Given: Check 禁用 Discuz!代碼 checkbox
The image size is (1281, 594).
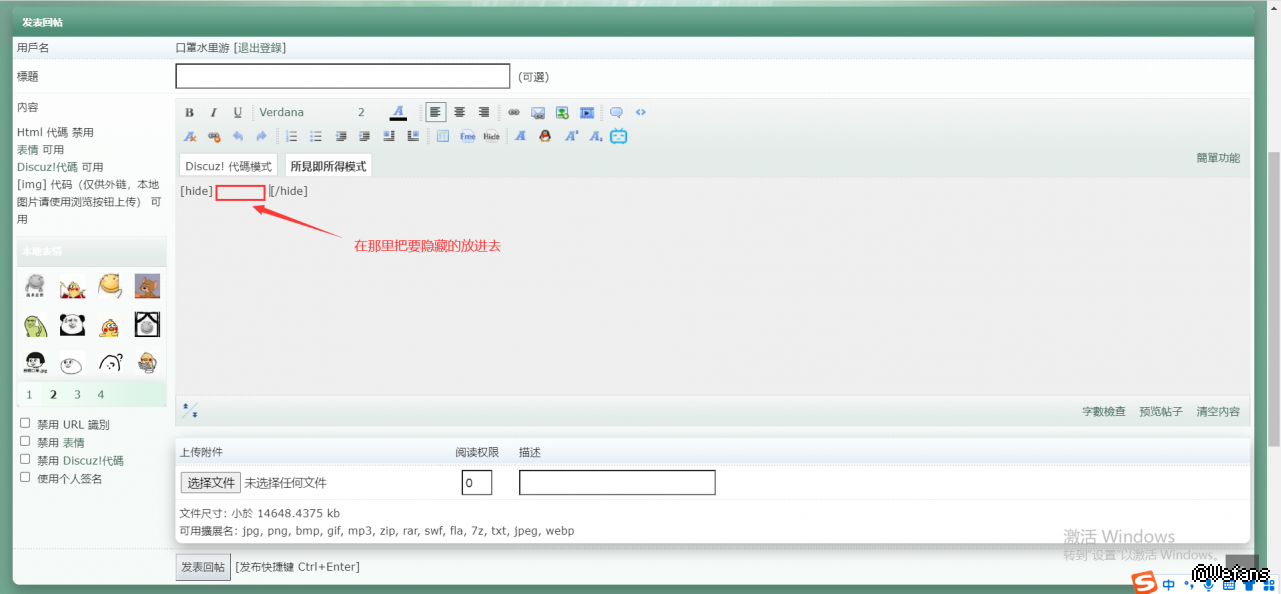Looking at the screenshot, I should [x=25, y=459].
